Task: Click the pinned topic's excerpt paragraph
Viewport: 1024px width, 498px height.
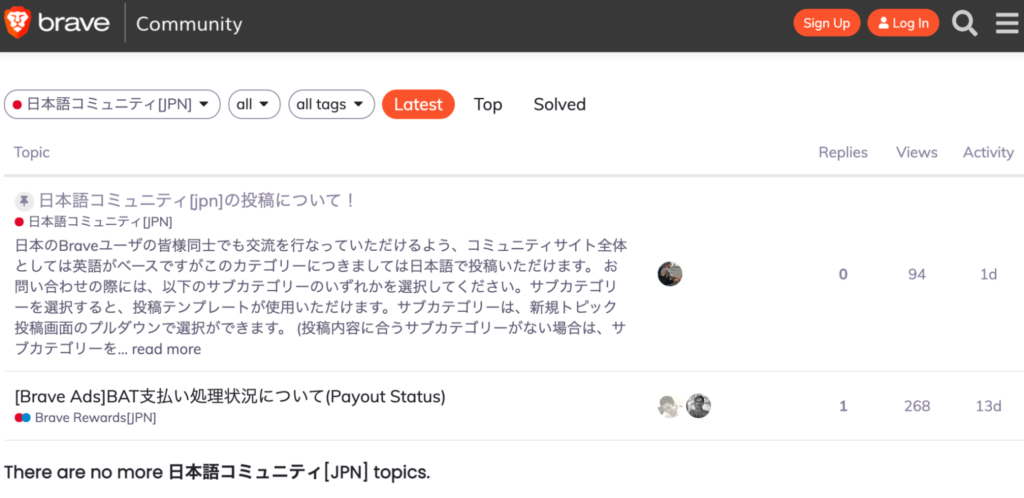Action: [321, 298]
